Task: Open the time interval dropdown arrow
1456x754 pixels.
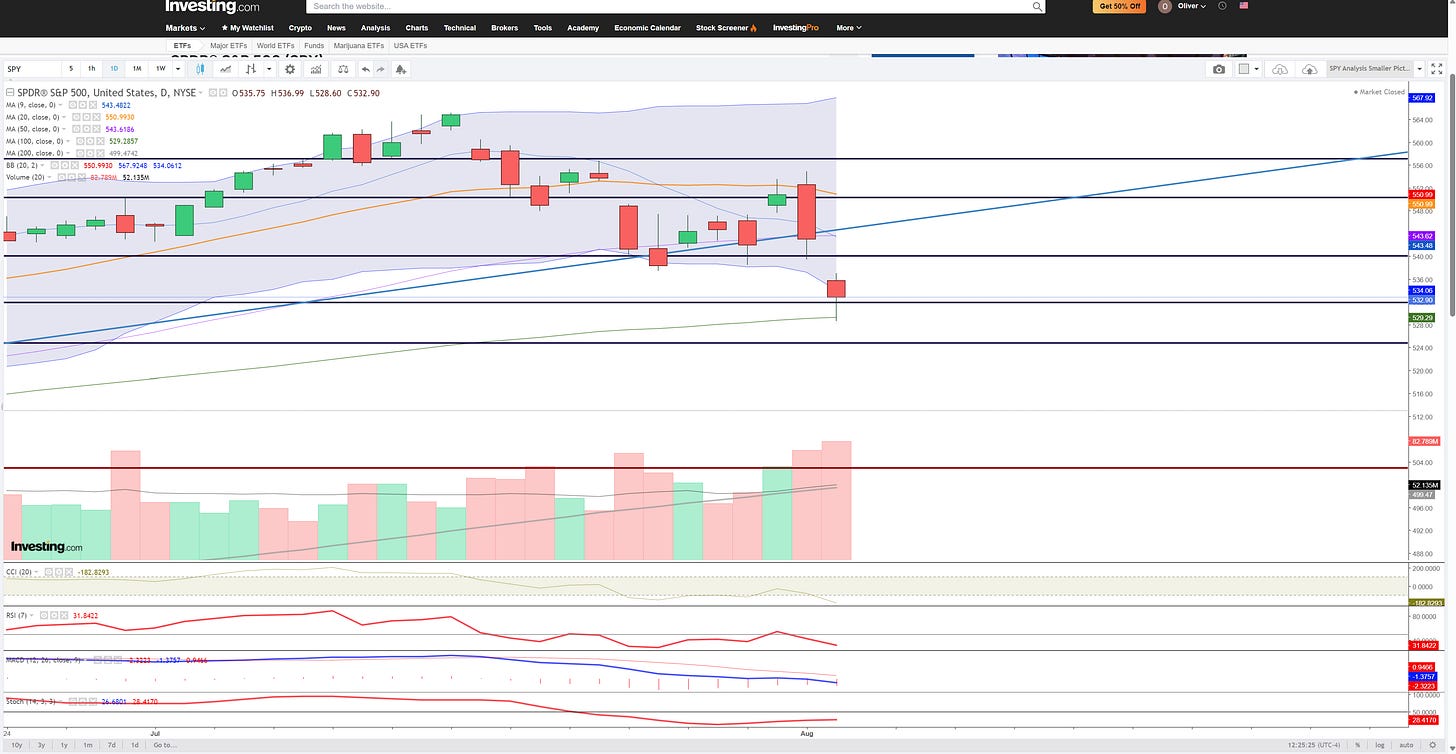Action: click(x=178, y=69)
